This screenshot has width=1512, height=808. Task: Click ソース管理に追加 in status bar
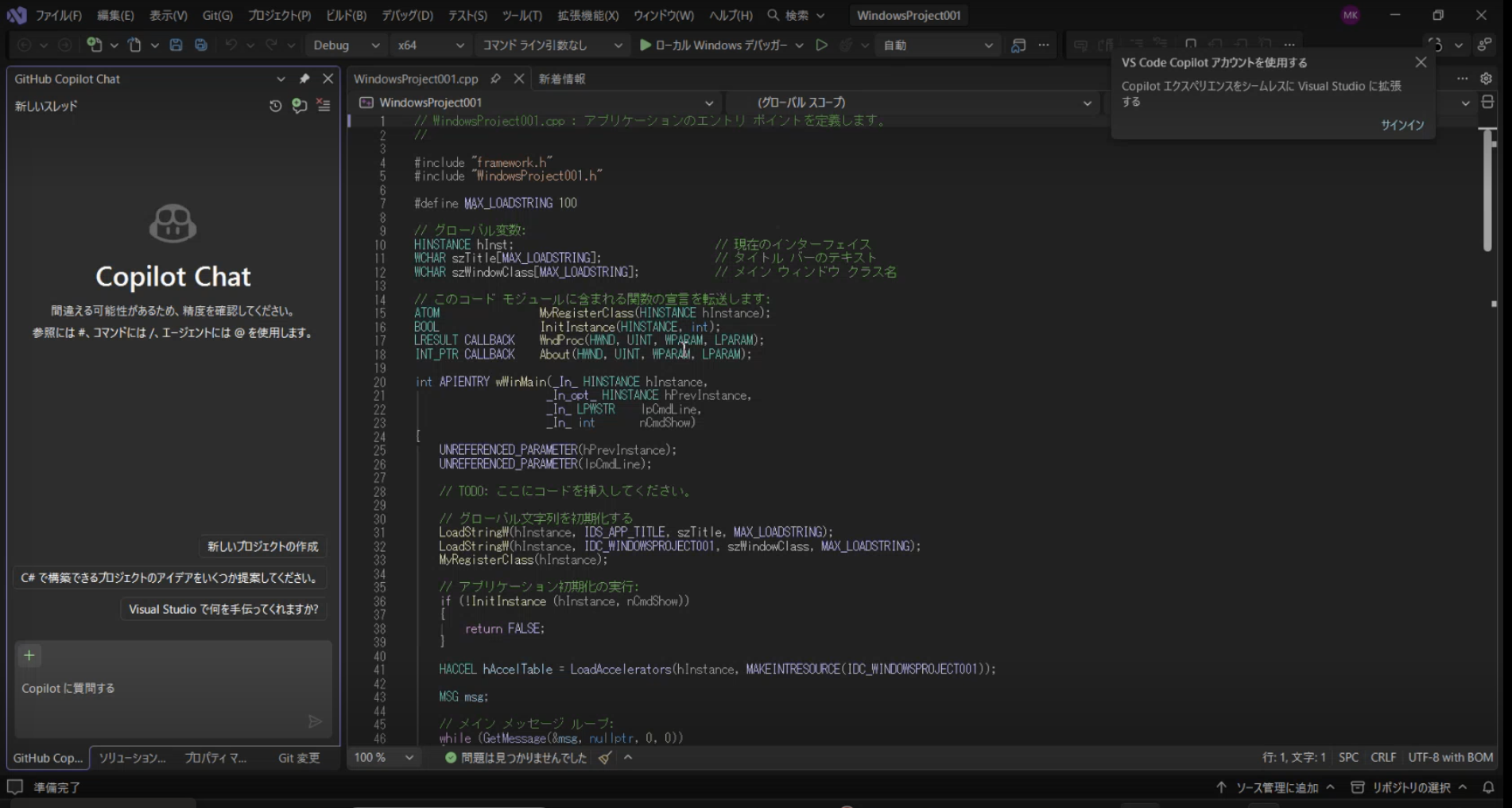tap(1275, 787)
